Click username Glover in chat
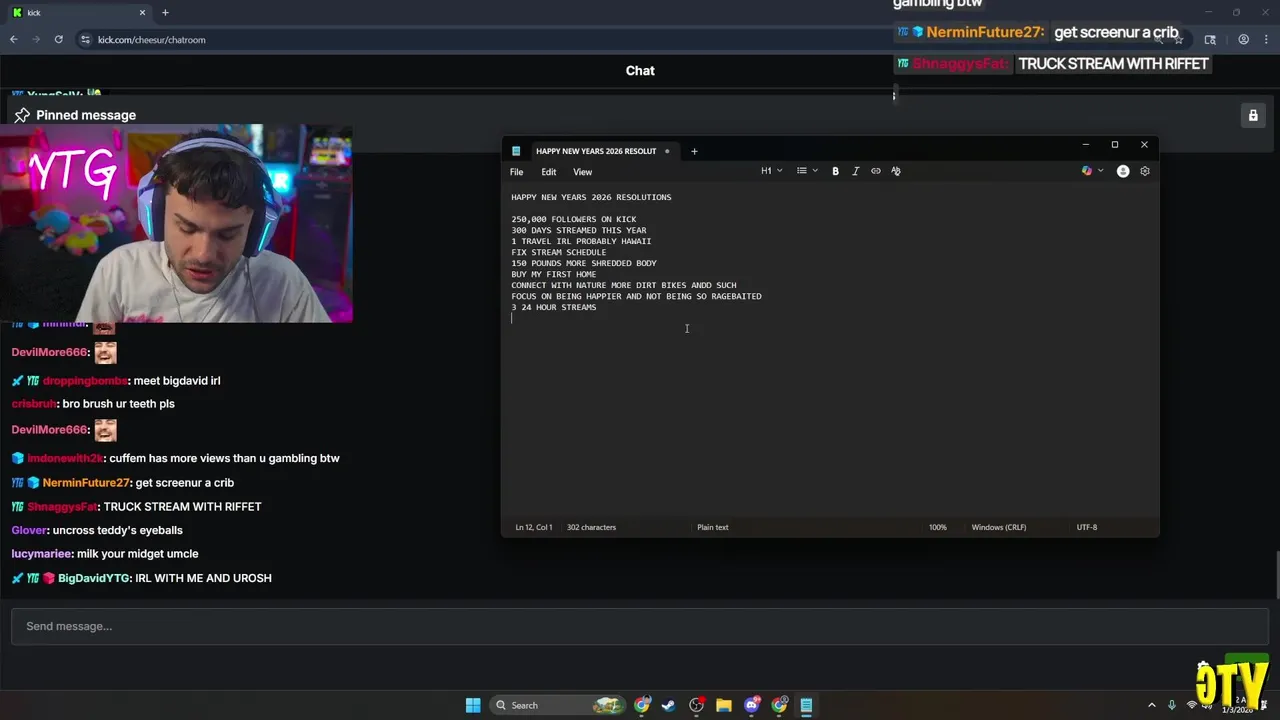The width and height of the screenshot is (1280, 720). coord(29,530)
